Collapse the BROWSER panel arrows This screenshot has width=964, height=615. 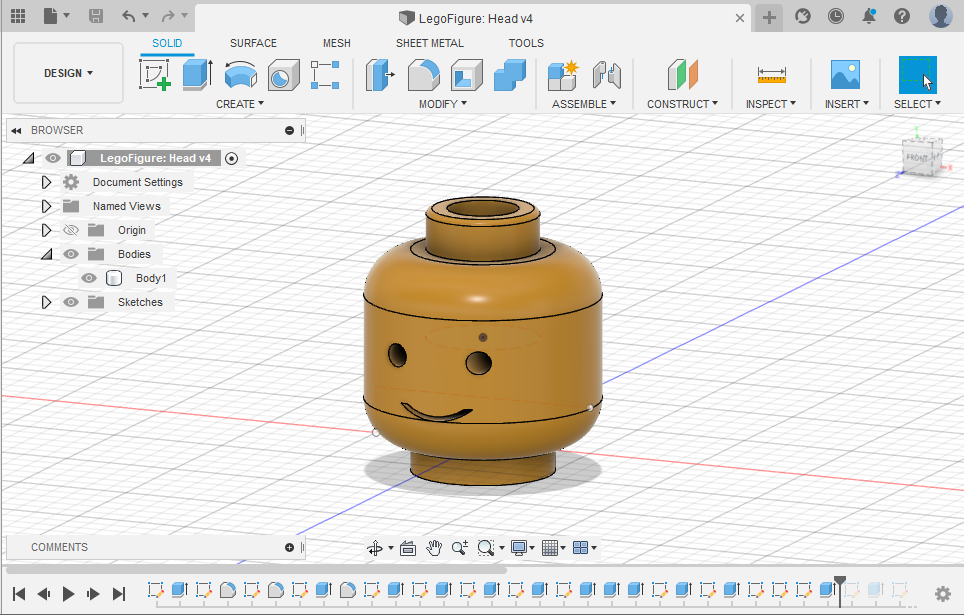click(17, 130)
